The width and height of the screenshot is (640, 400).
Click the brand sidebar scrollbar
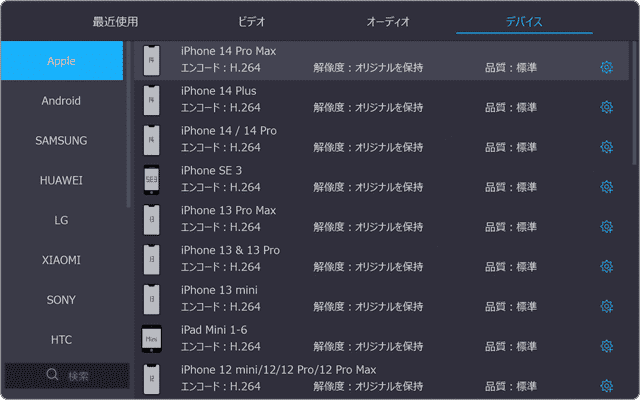[128, 124]
